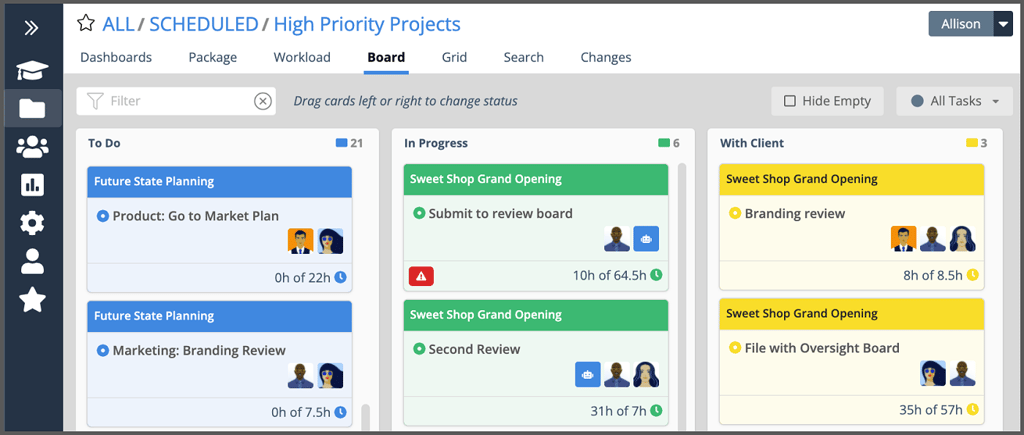Click status circle of Submit to review board

coord(419,213)
